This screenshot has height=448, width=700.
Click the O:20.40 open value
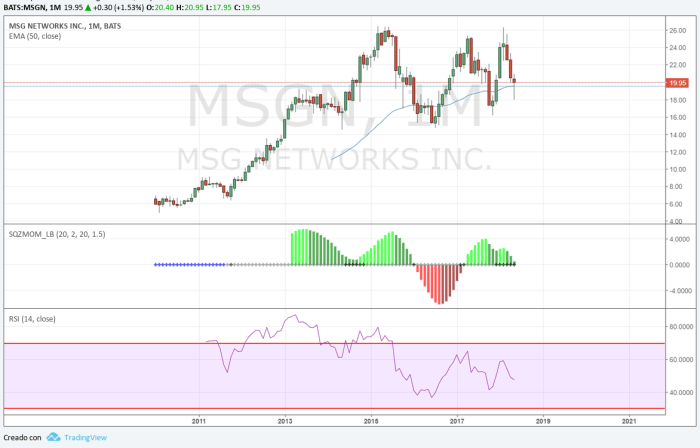[x=160, y=7]
